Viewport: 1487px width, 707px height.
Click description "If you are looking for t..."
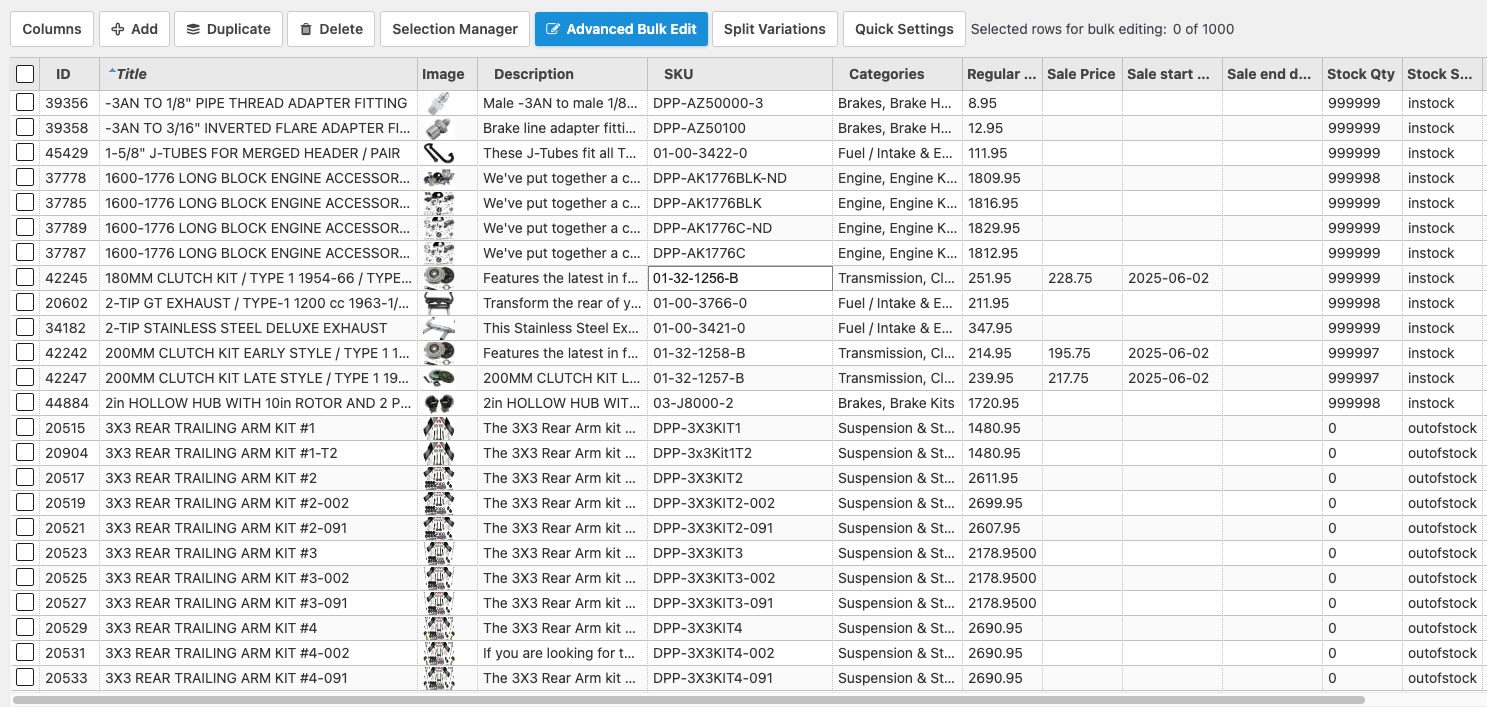[562, 653]
